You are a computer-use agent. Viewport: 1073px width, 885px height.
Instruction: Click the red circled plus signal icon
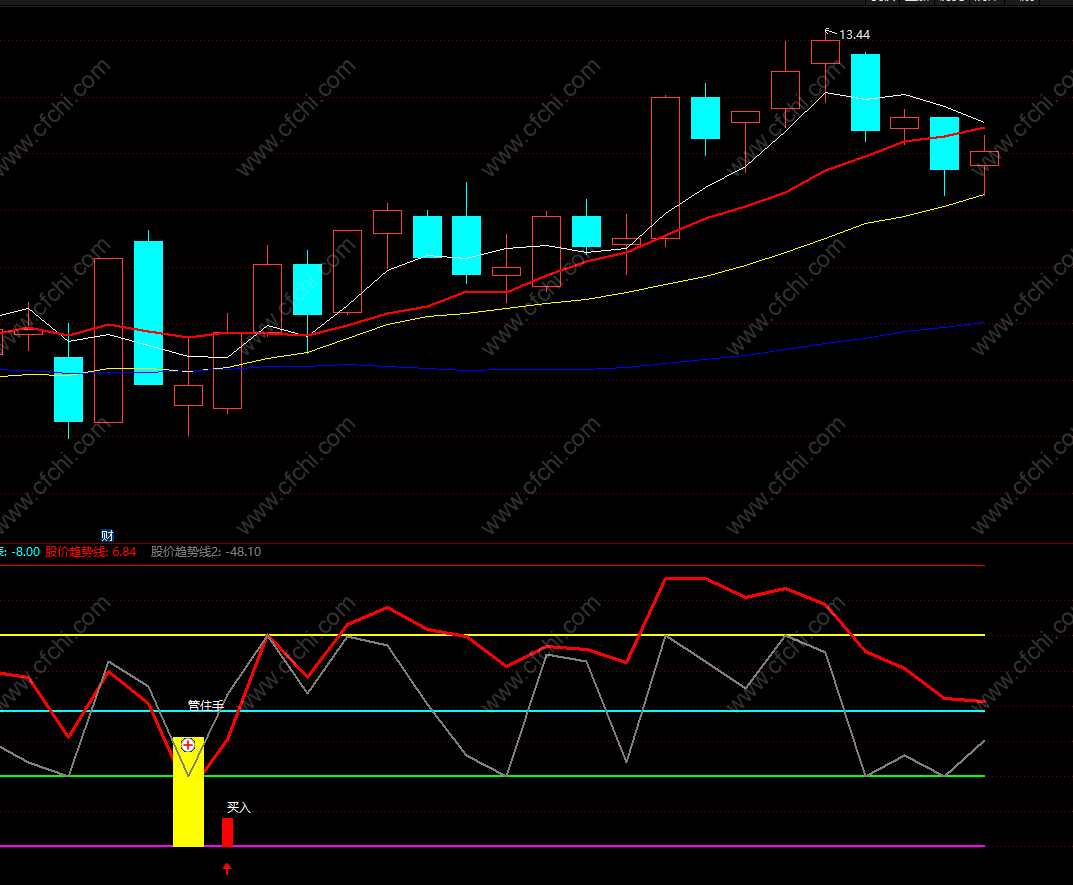[x=188, y=745]
